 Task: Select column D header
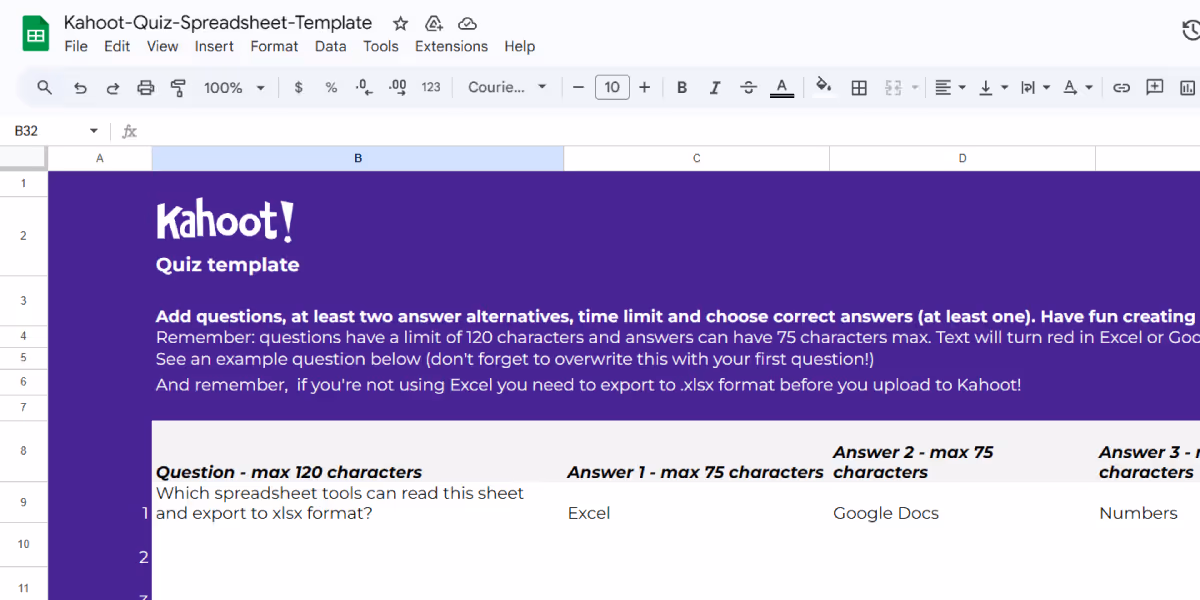(963, 158)
